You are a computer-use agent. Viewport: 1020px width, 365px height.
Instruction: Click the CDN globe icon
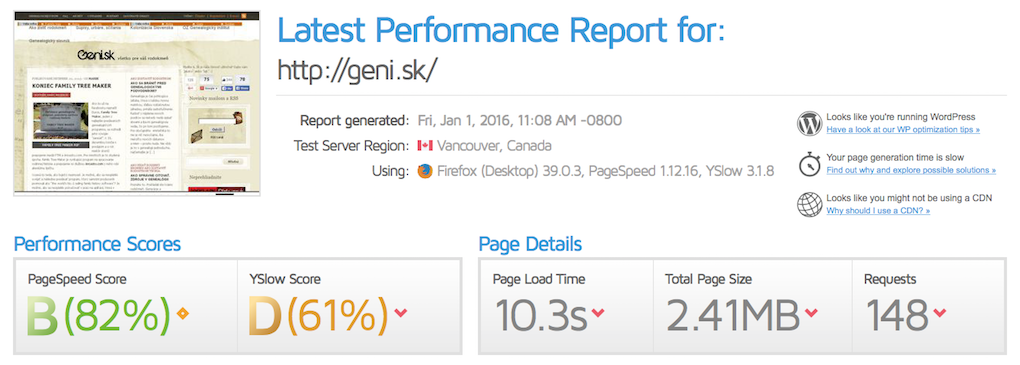point(809,204)
